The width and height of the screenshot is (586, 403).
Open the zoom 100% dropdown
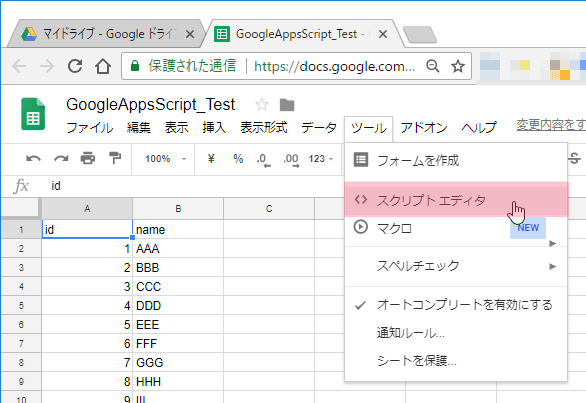165,159
